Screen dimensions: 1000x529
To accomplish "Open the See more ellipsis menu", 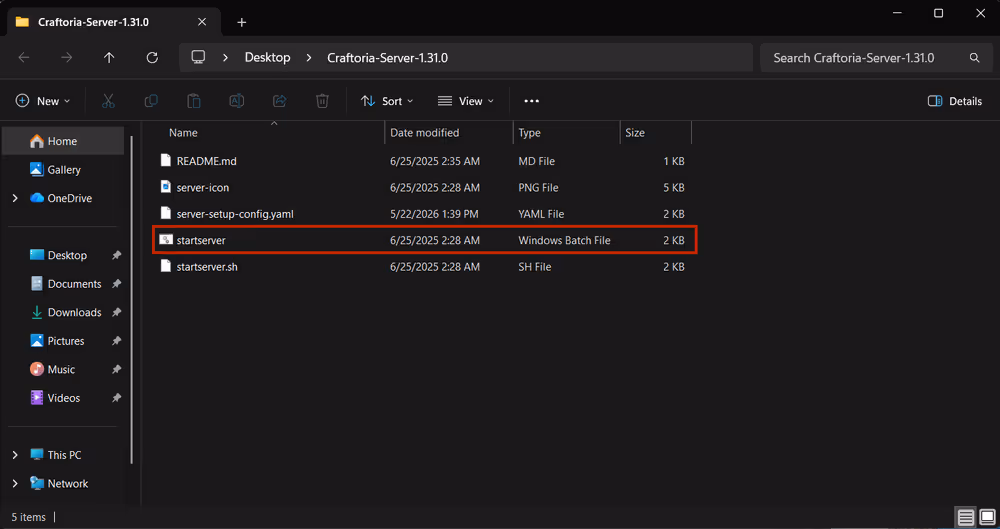I will (x=531, y=101).
